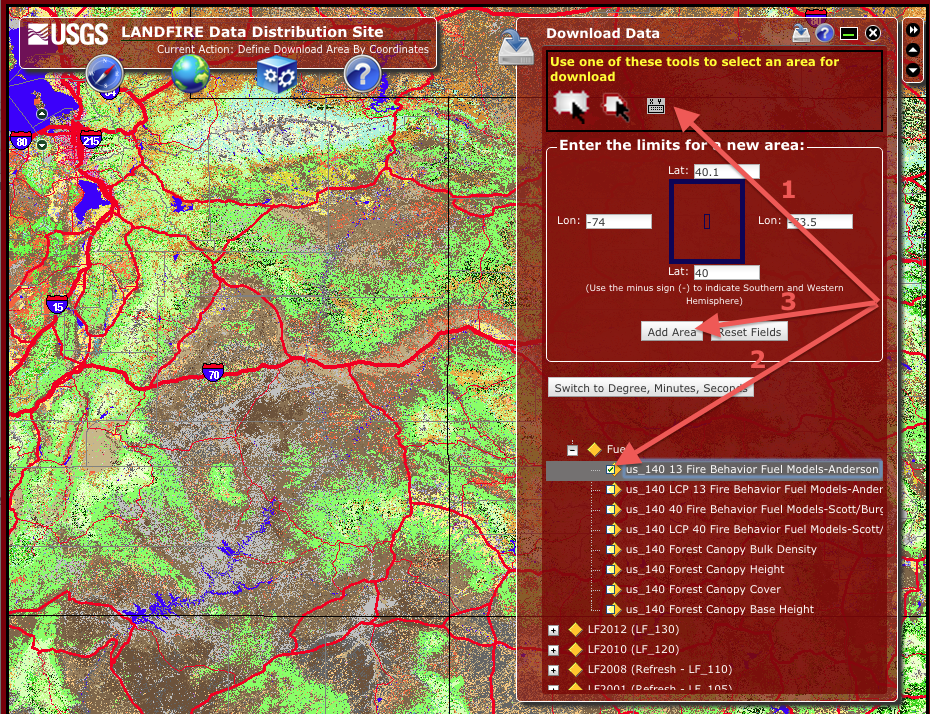Switch to Degree, Minutes, Seconds

(x=651, y=388)
